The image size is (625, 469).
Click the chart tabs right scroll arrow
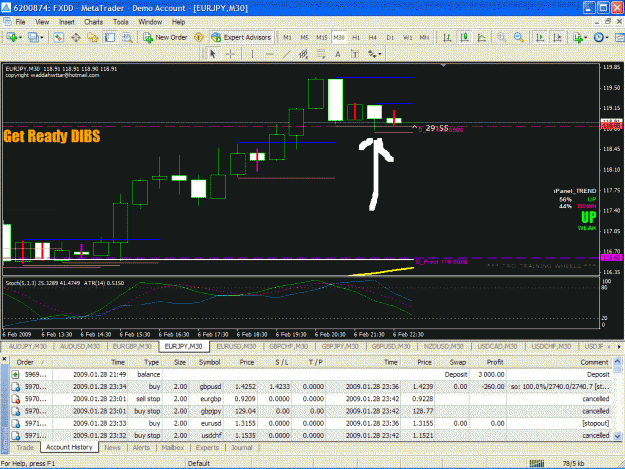pos(619,347)
